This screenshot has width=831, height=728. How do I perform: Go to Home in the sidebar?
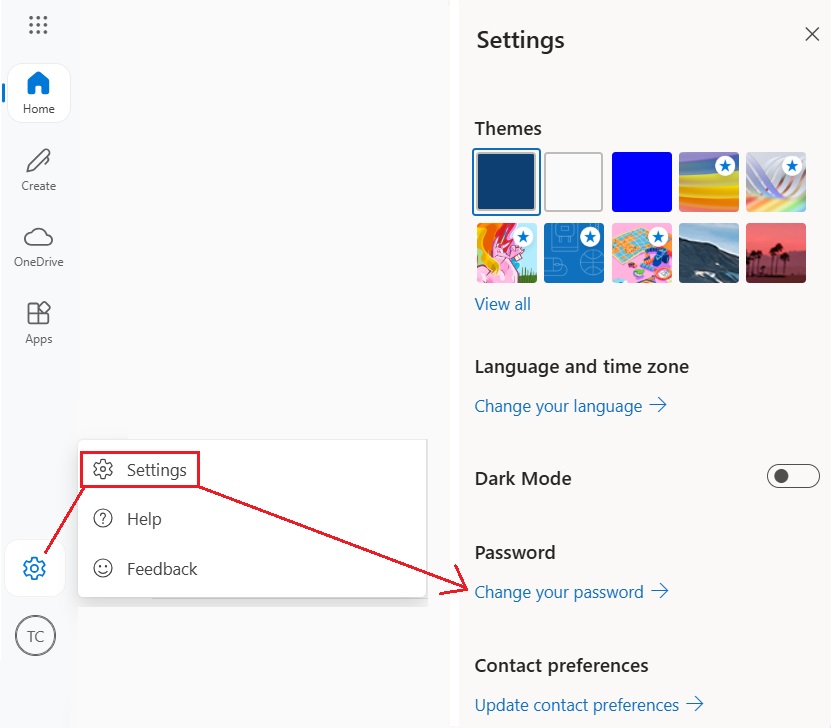[39, 92]
